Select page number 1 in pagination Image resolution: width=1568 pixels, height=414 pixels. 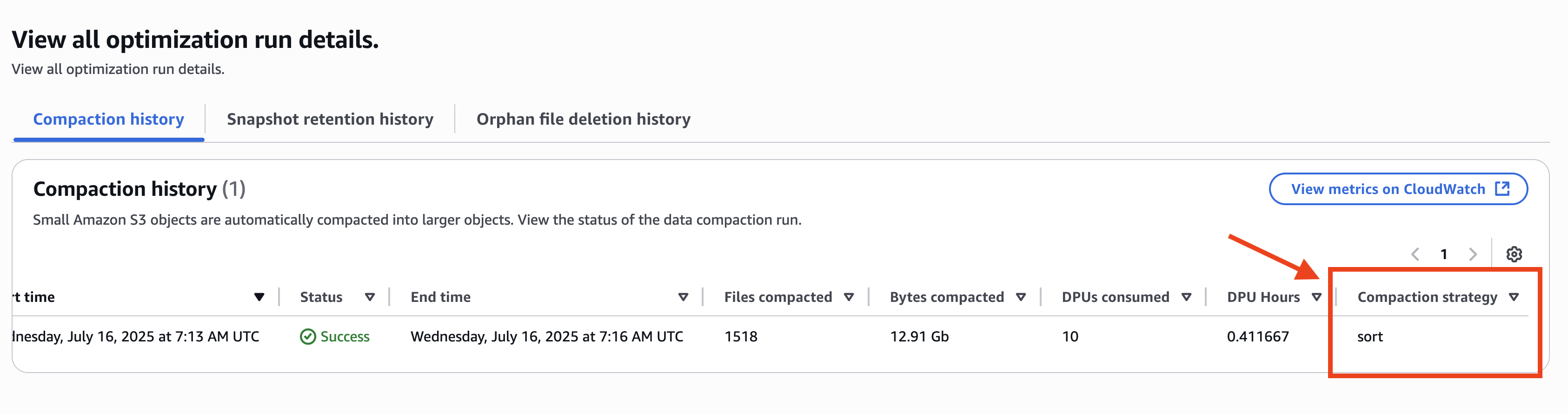point(1444,254)
